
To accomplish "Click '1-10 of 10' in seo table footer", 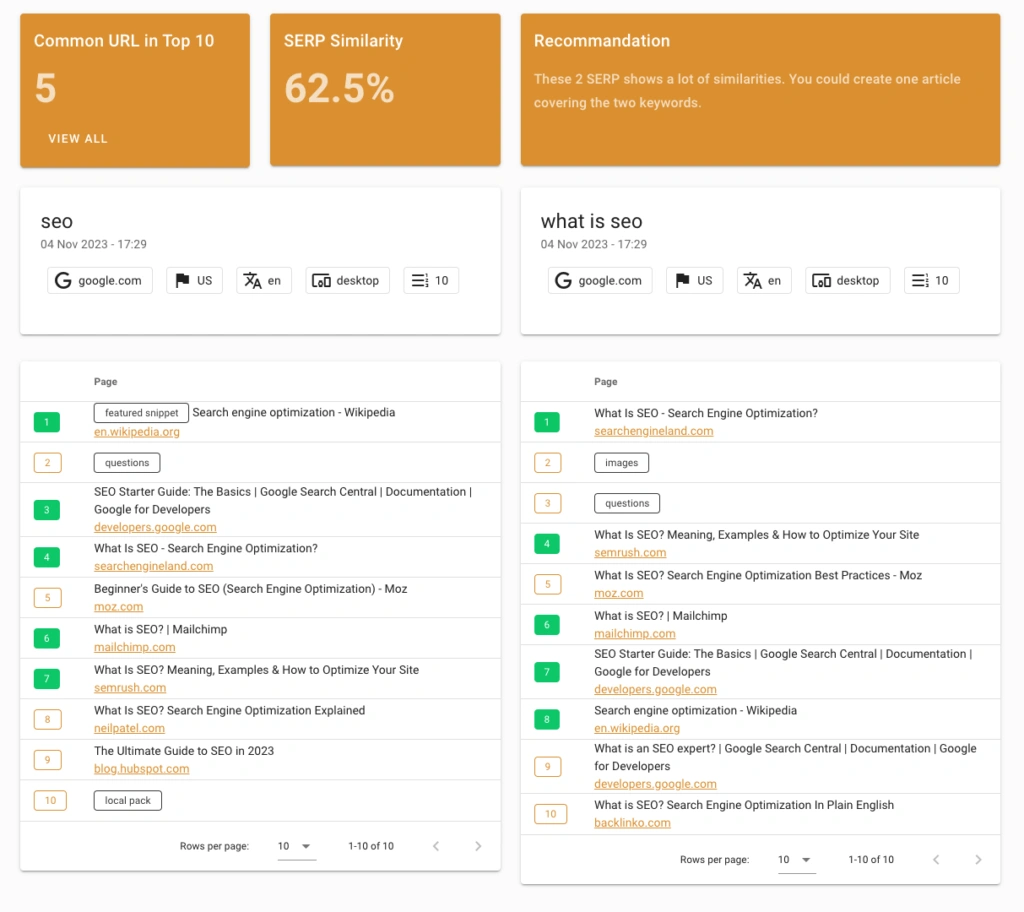I will click(371, 846).
